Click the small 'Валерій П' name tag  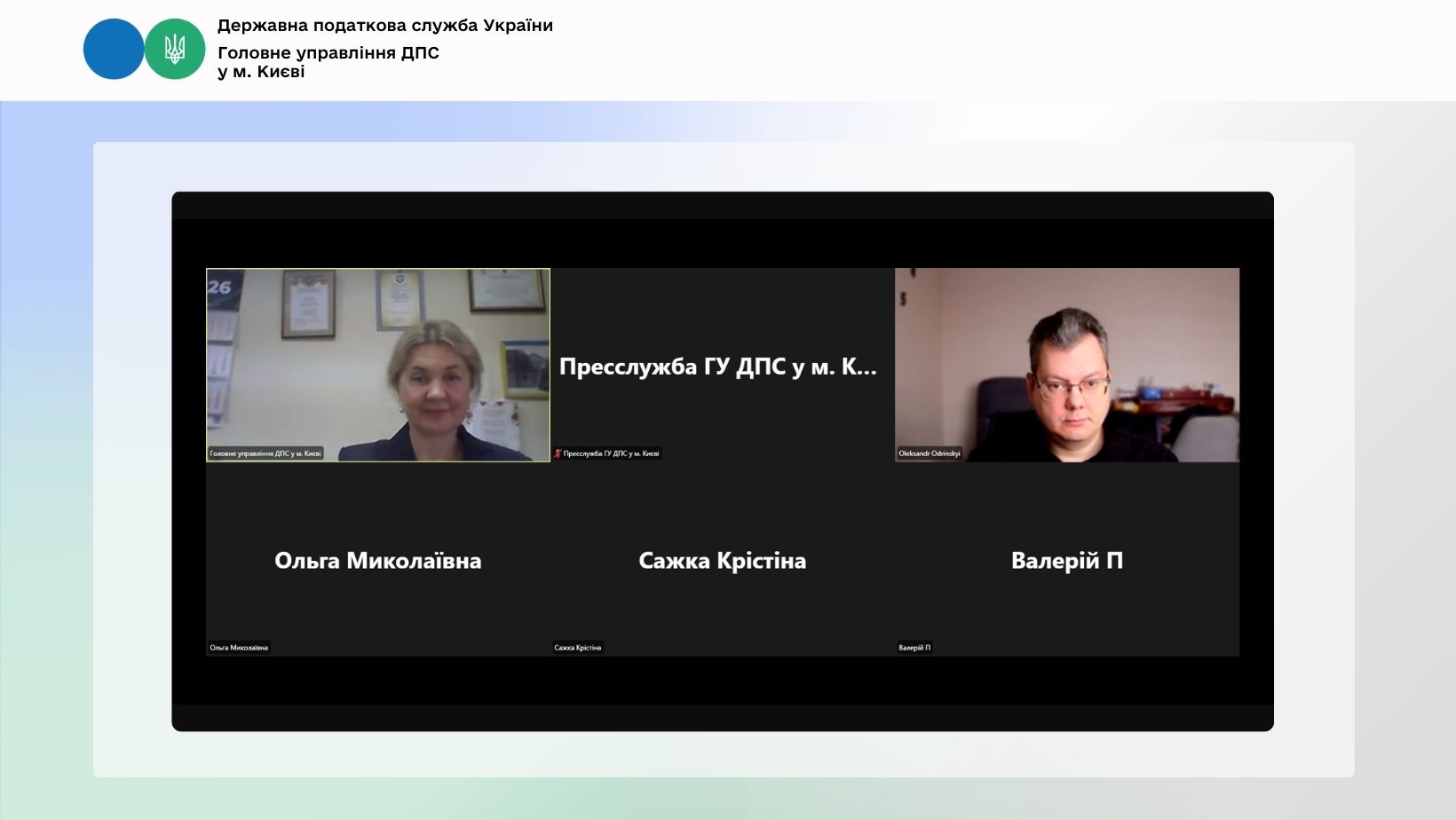914,648
